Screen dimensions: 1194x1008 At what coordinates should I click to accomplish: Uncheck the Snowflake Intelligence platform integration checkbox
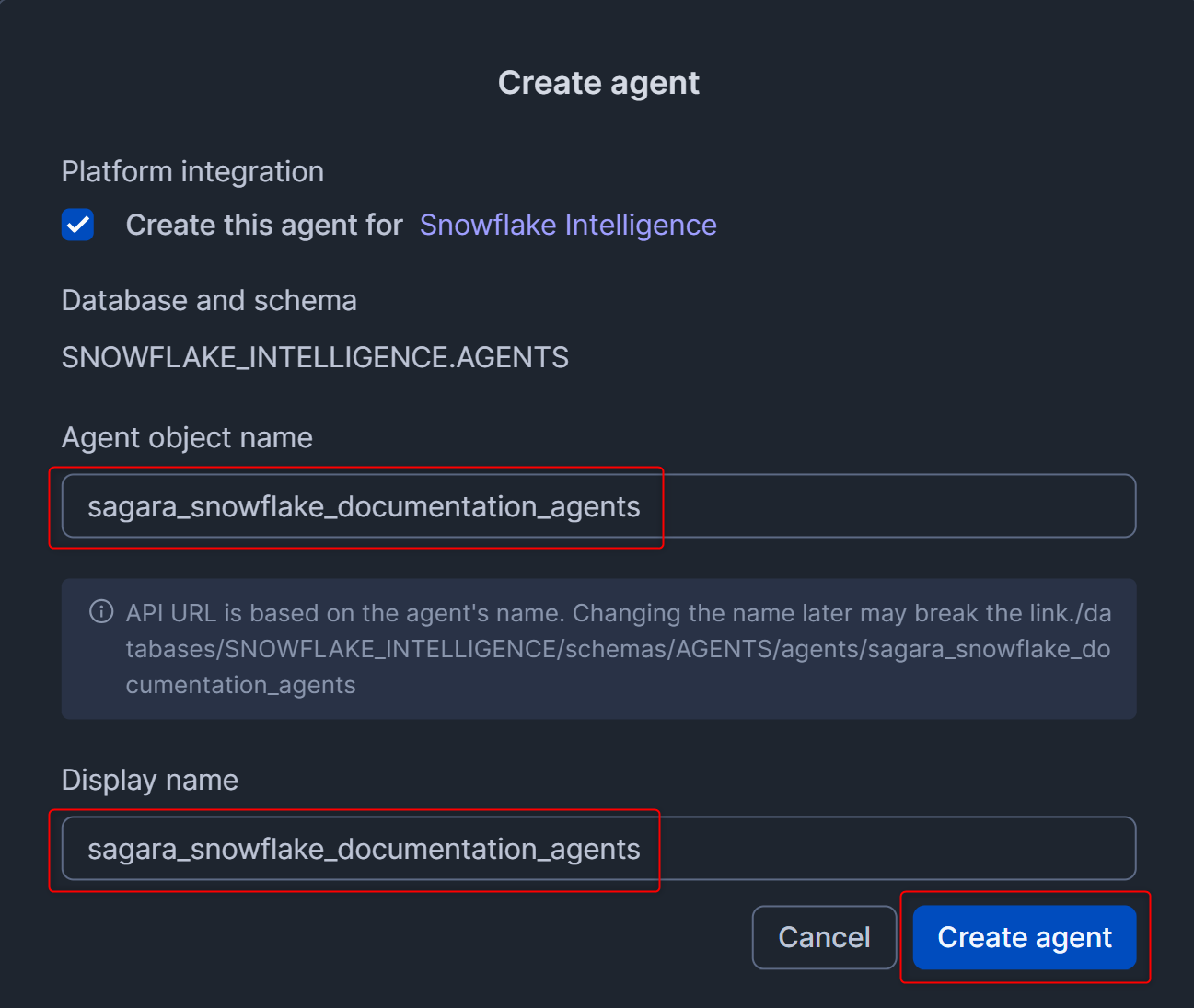coord(77,225)
